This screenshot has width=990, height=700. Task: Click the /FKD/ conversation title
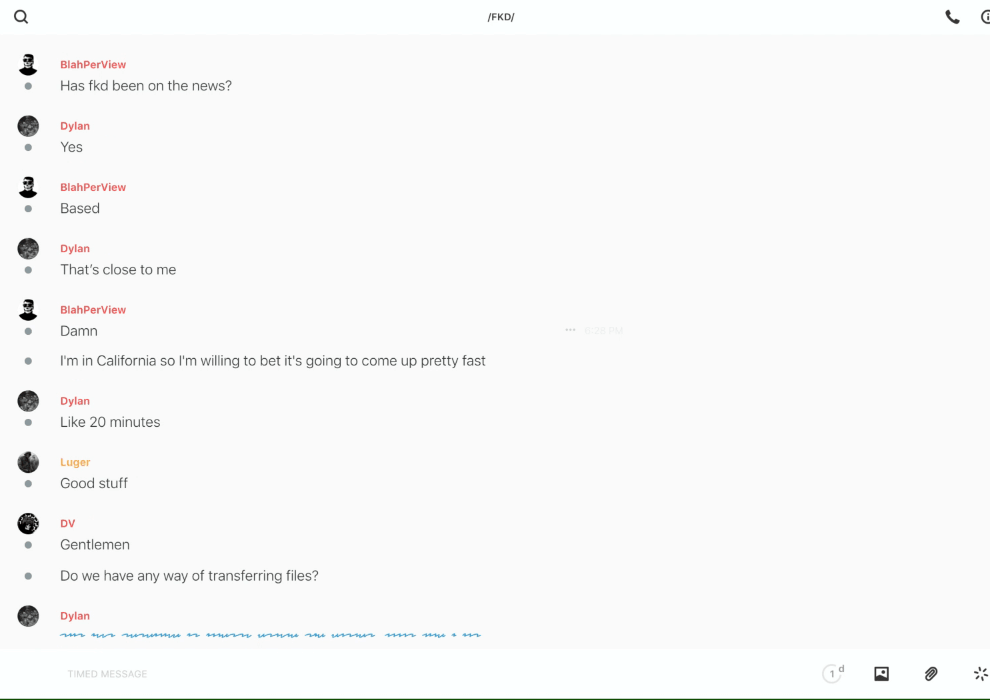(501, 17)
